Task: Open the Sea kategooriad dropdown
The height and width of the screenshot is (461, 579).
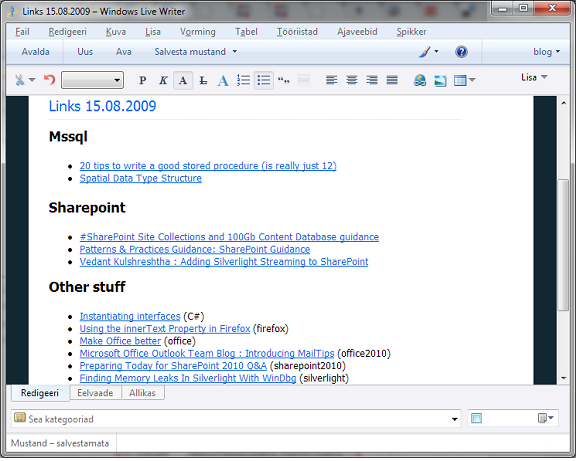Action: pos(455,419)
